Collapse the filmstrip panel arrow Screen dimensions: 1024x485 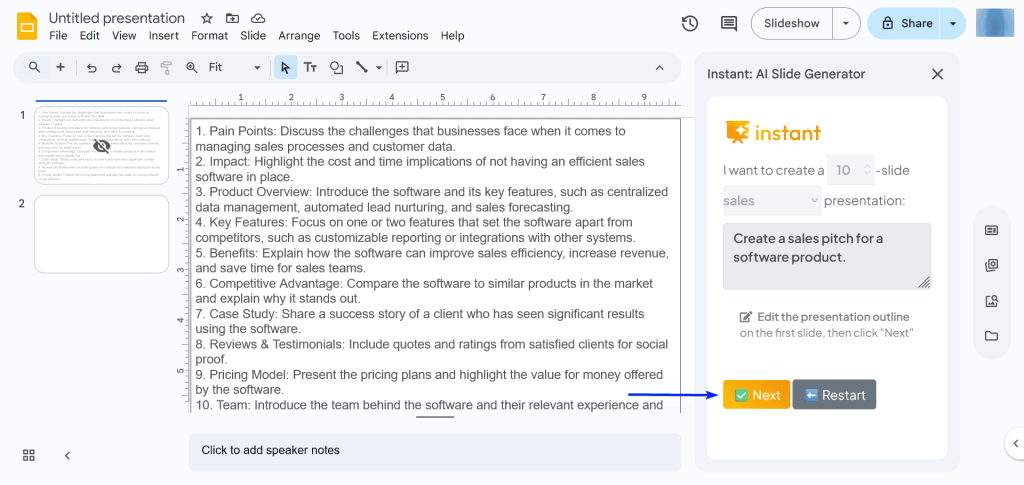pyautogui.click(x=67, y=455)
